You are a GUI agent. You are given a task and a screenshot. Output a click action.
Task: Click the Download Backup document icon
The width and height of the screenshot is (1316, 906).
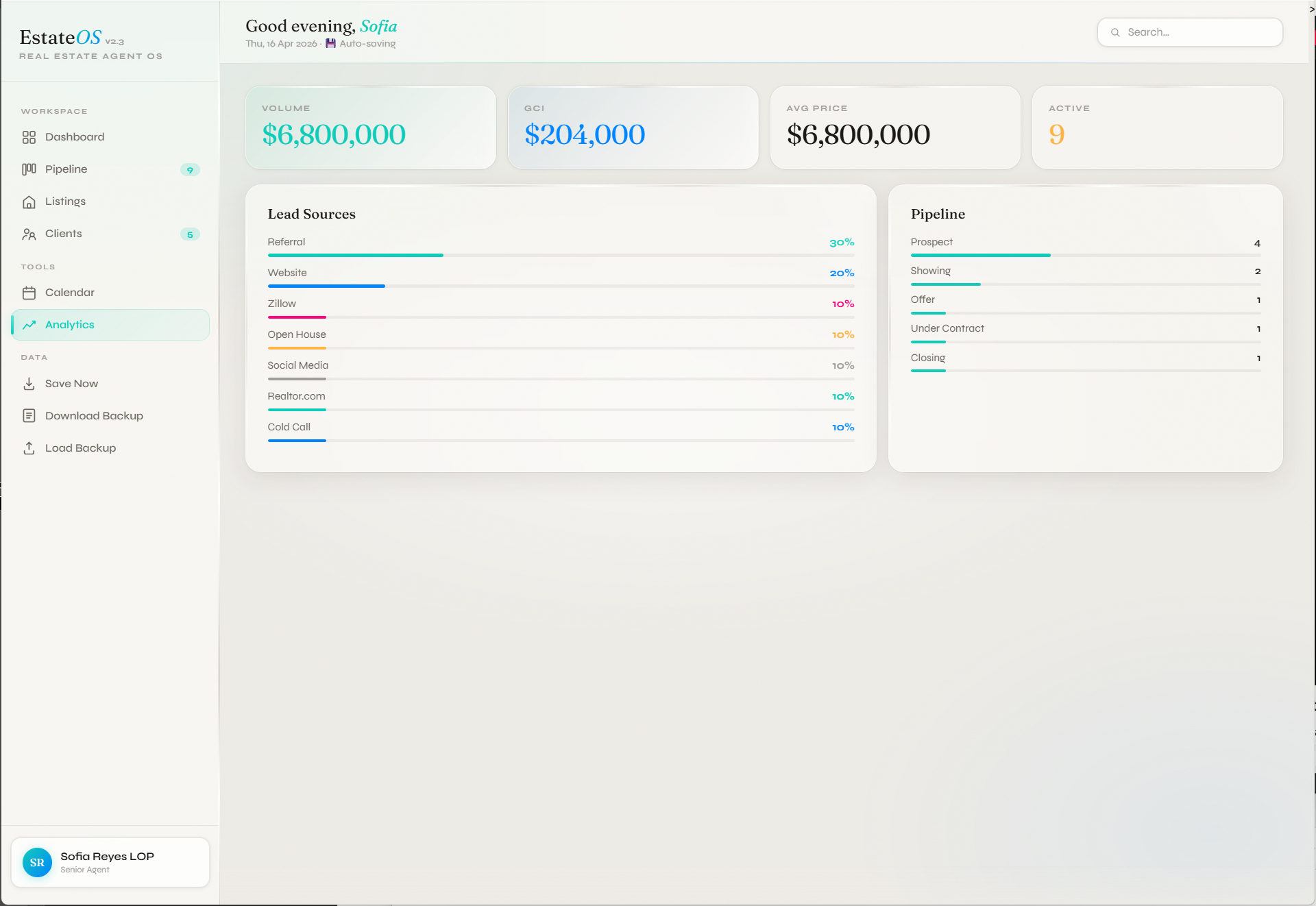tap(29, 416)
